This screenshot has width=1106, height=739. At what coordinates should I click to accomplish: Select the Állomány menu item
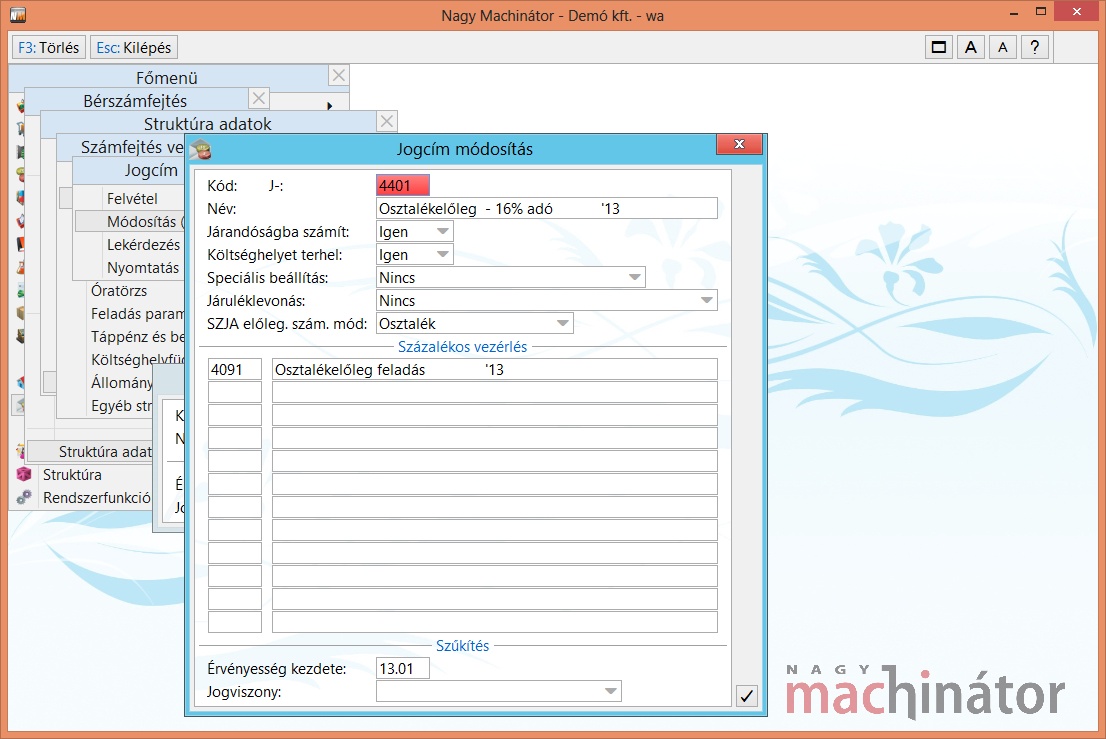point(121,383)
